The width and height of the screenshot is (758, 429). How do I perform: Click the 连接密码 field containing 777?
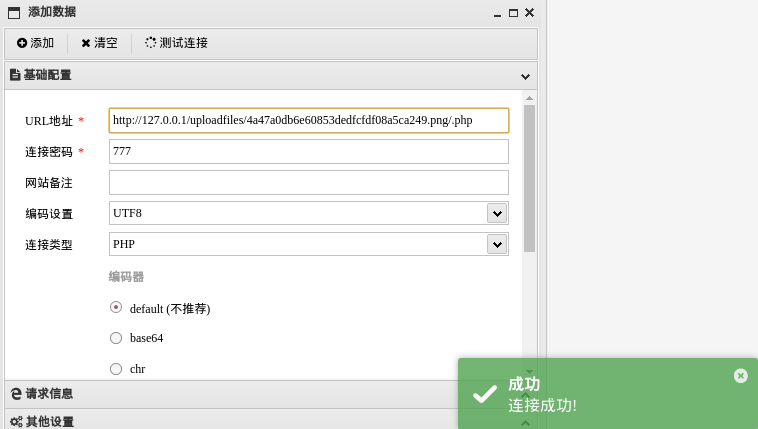pyautogui.click(x=309, y=151)
